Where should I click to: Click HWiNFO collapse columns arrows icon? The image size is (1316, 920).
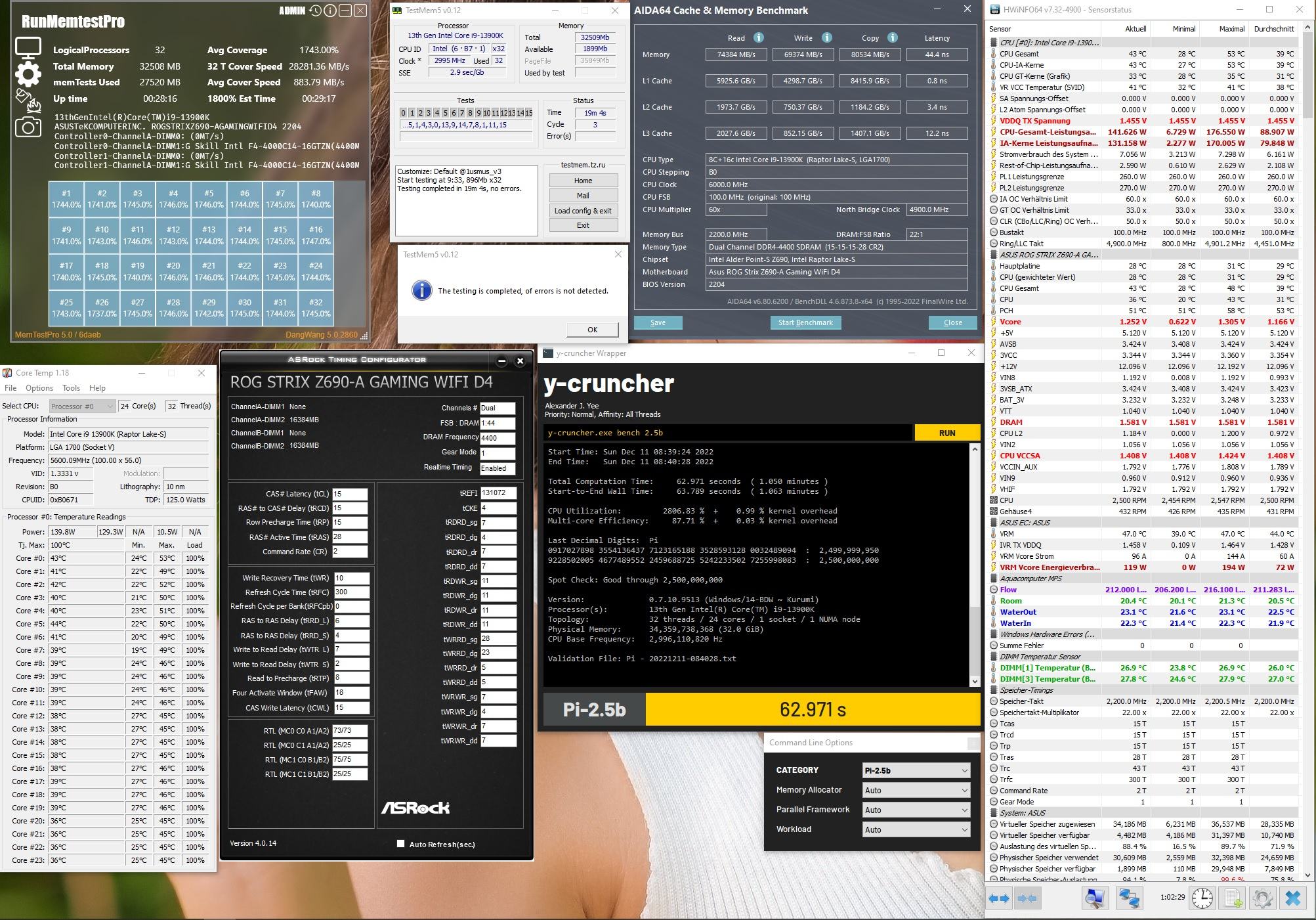(1027, 898)
